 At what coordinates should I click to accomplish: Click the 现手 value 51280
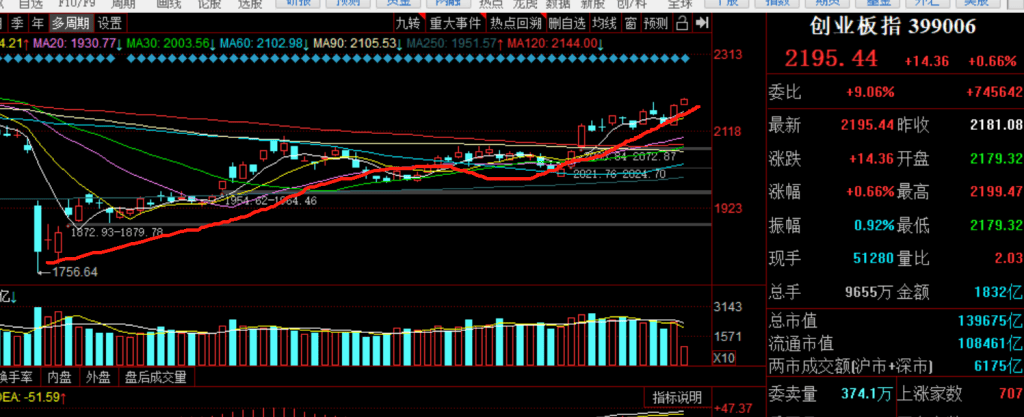[873, 258]
